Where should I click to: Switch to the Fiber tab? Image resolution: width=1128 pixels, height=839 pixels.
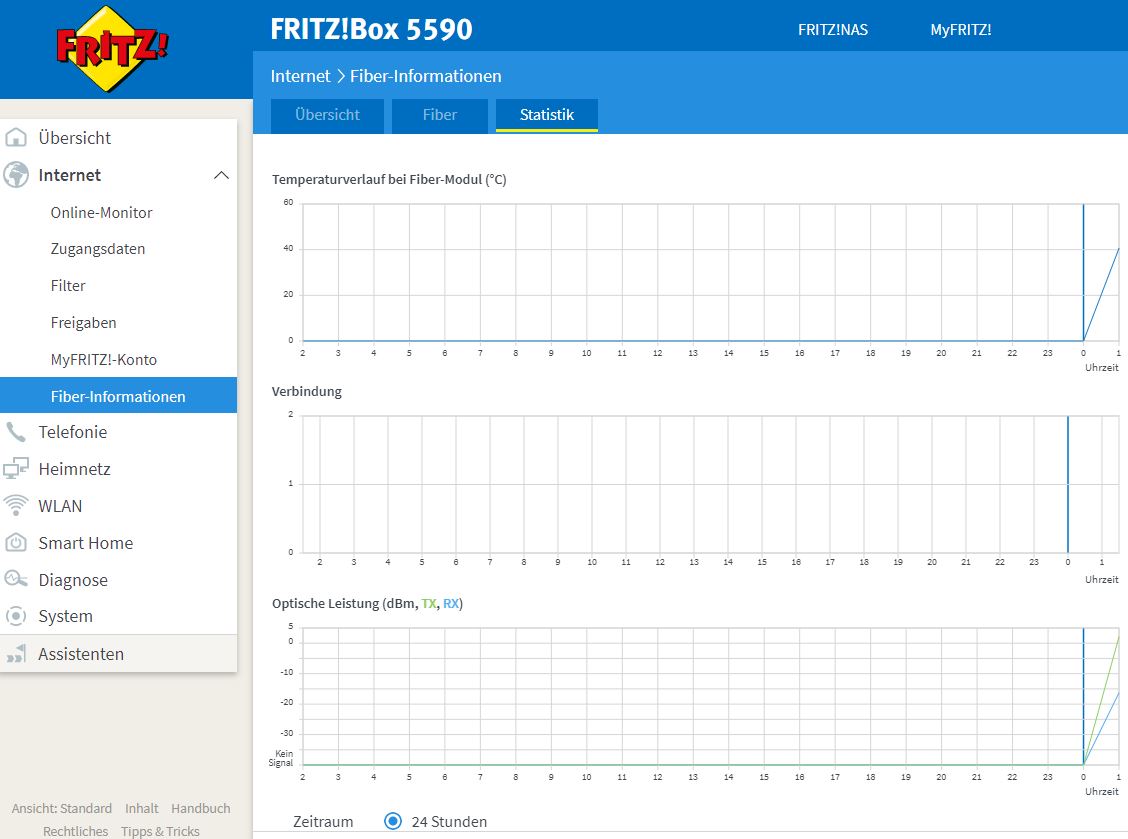click(440, 115)
